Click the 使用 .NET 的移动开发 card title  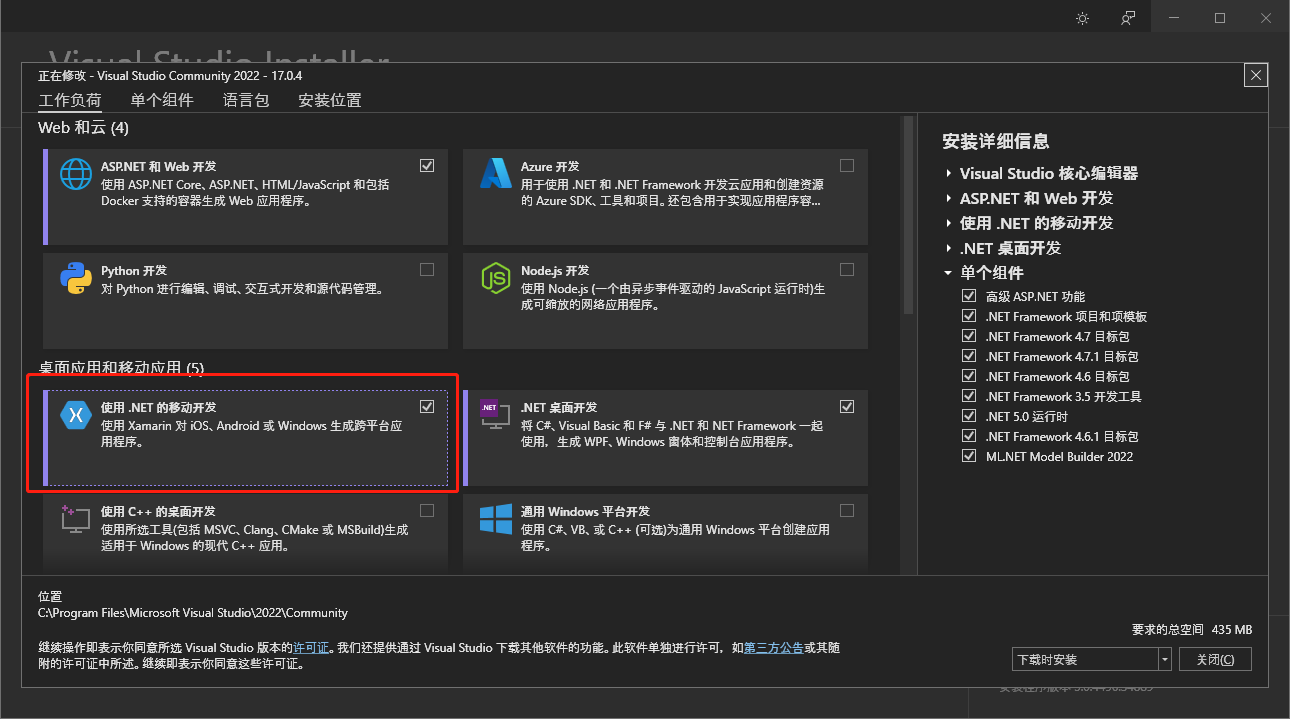159,408
